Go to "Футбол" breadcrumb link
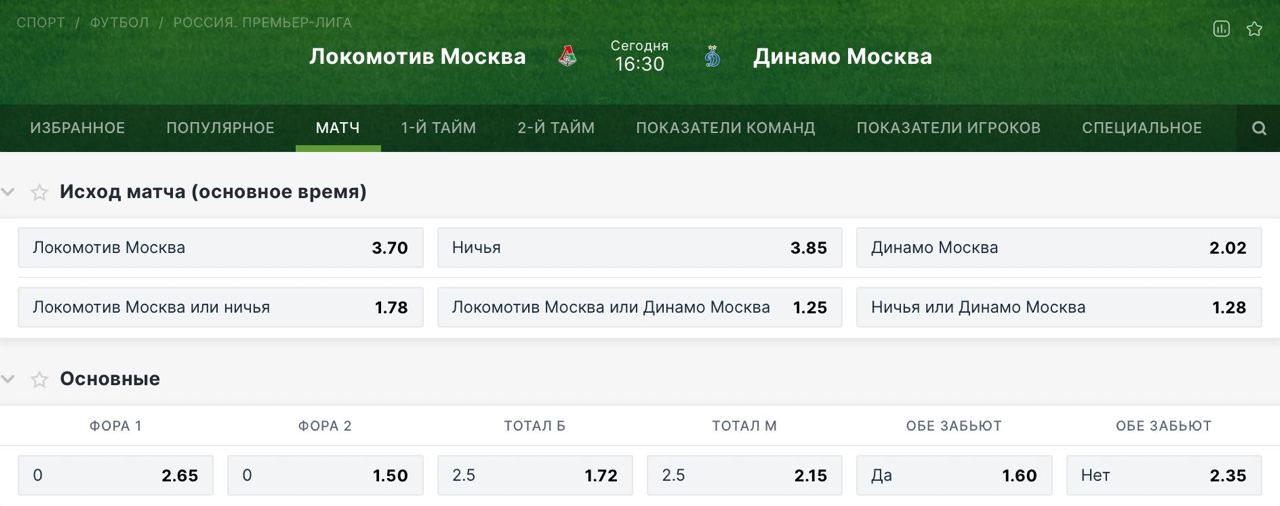The height and width of the screenshot is (506, 1280). tap(119, 22)
